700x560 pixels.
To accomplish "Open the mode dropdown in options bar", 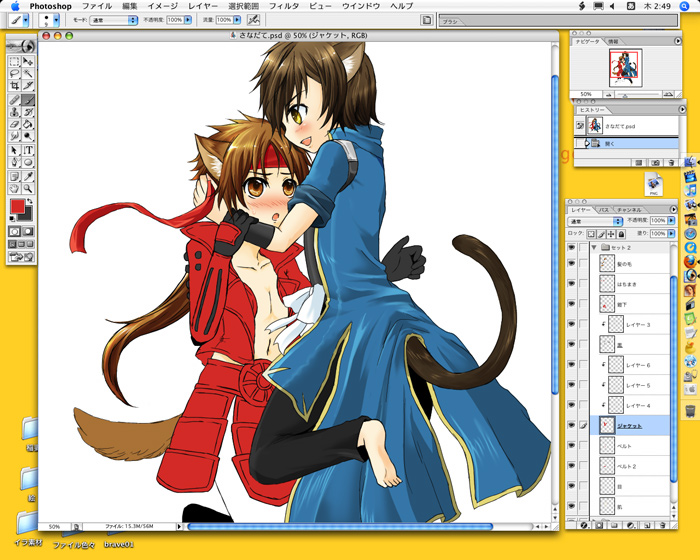I will [x=113, y=20].
